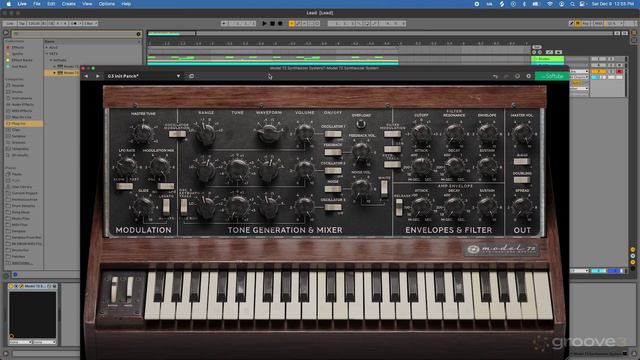Viewport: 640px width, 360px height.
Task: Collapse the VST3 folder in browser tree
Action: tap(47, 54)
